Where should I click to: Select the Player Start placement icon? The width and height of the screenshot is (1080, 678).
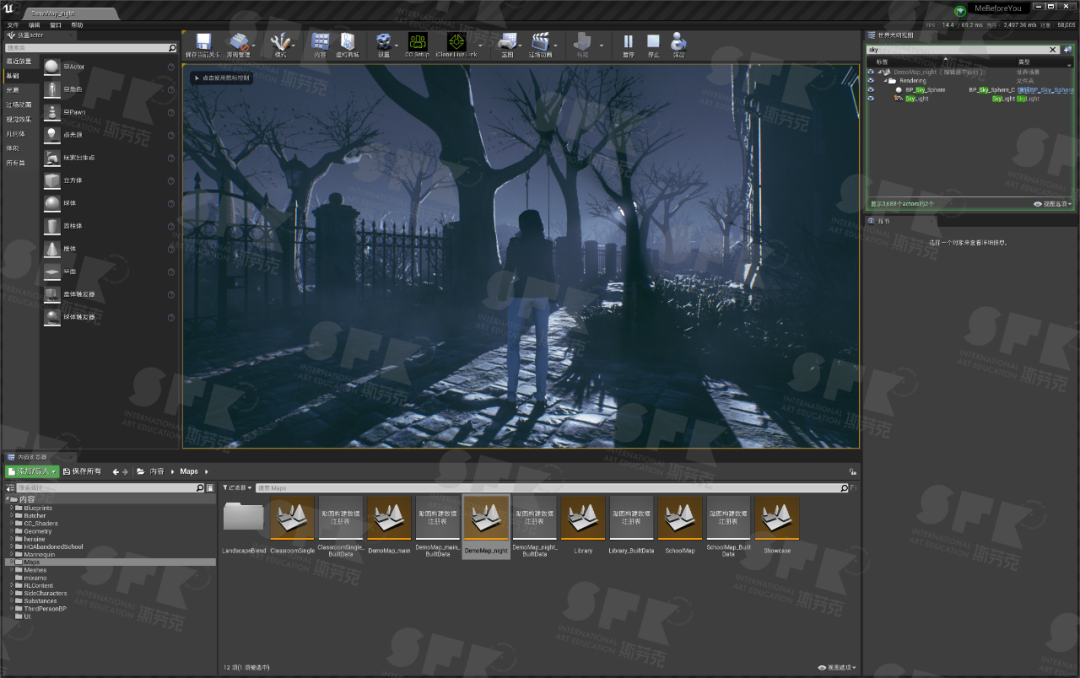(52, 157)
